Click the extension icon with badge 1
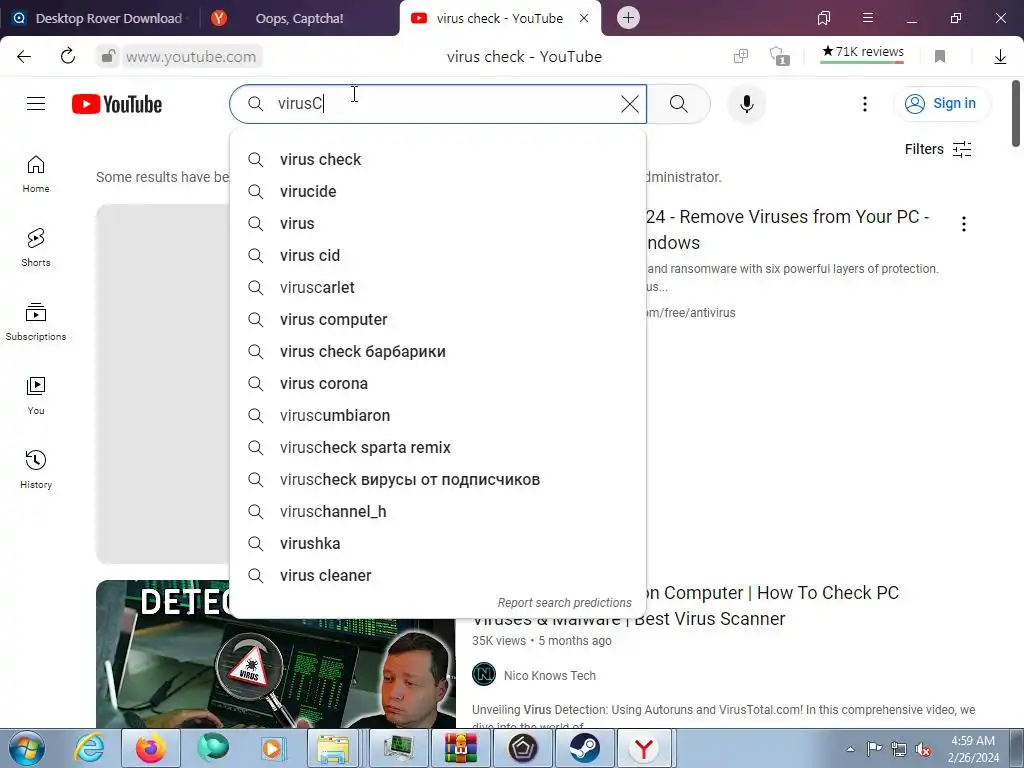 click(x=779, y=56)
